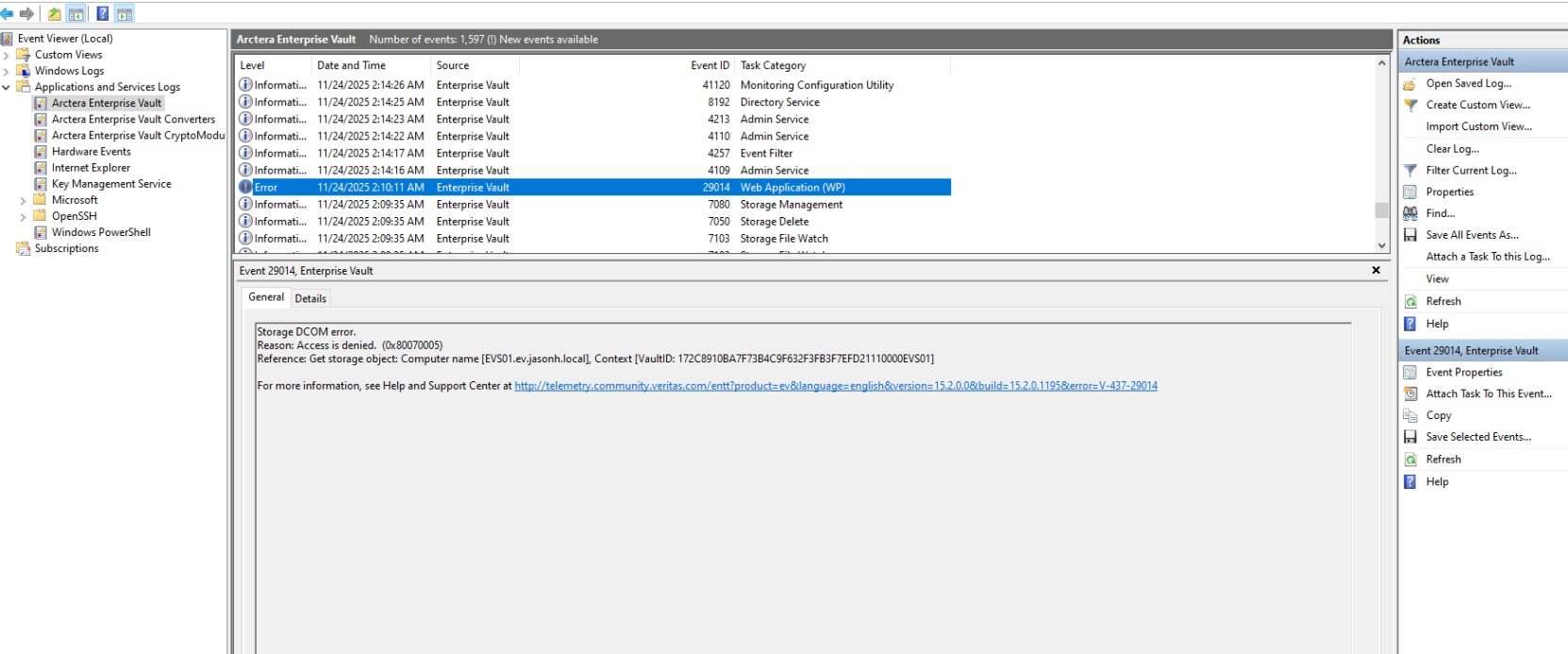Sort by Event ID column header

(627, 65)
